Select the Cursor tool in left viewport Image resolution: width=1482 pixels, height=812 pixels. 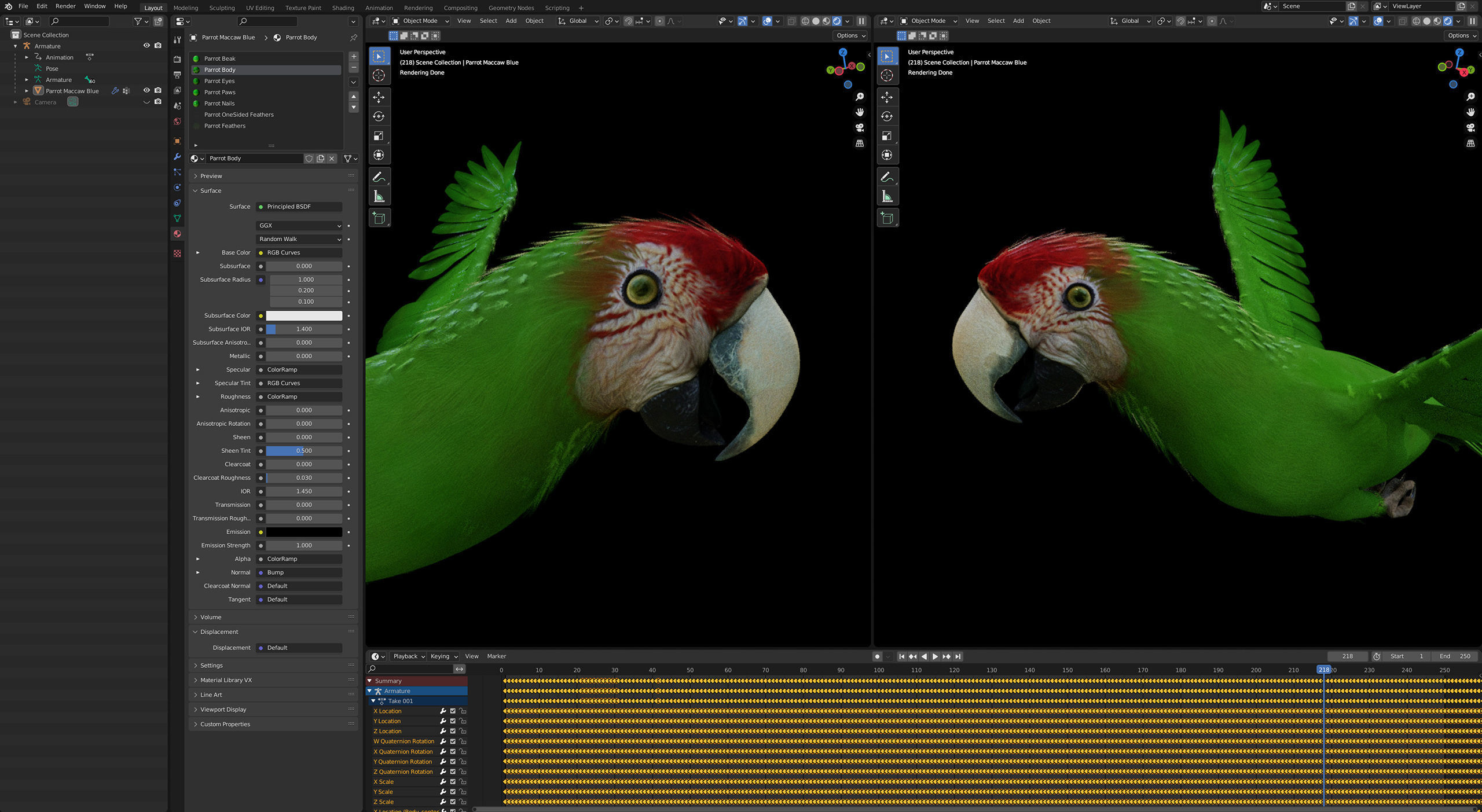[x=379, y=75]
